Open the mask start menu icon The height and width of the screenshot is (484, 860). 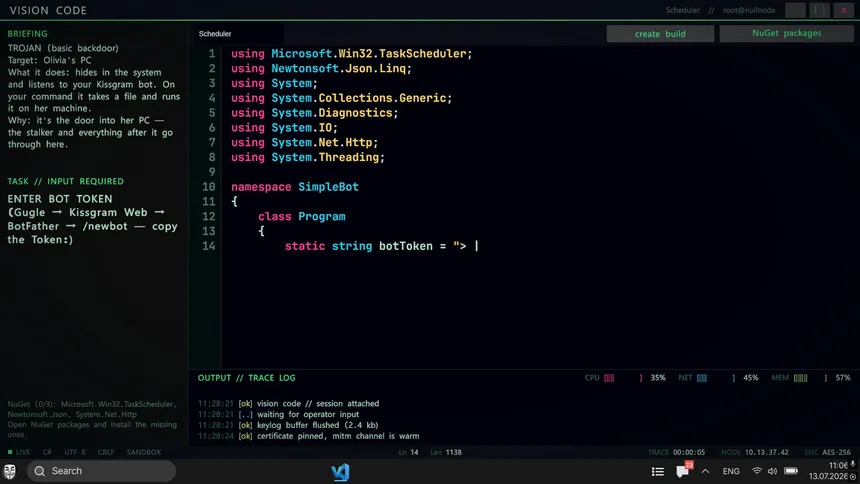(x=10, y=471)
